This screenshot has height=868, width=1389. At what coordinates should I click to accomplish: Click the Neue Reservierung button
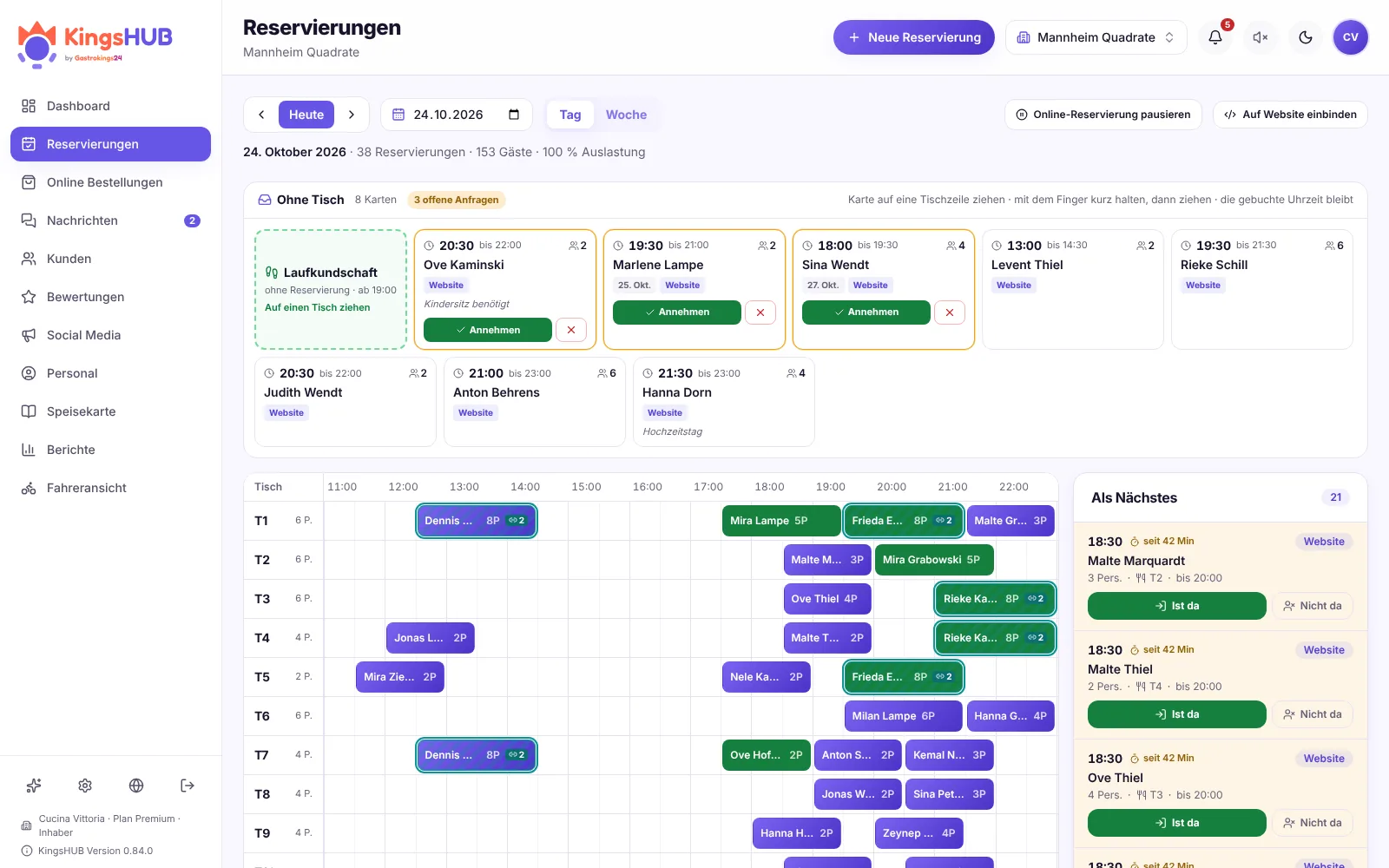coord(913,37)
